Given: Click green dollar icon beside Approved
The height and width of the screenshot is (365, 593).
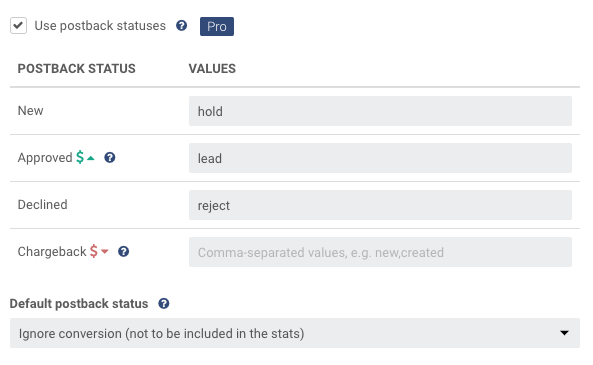Looking at the screenshot, I should [x=80, y=157].
